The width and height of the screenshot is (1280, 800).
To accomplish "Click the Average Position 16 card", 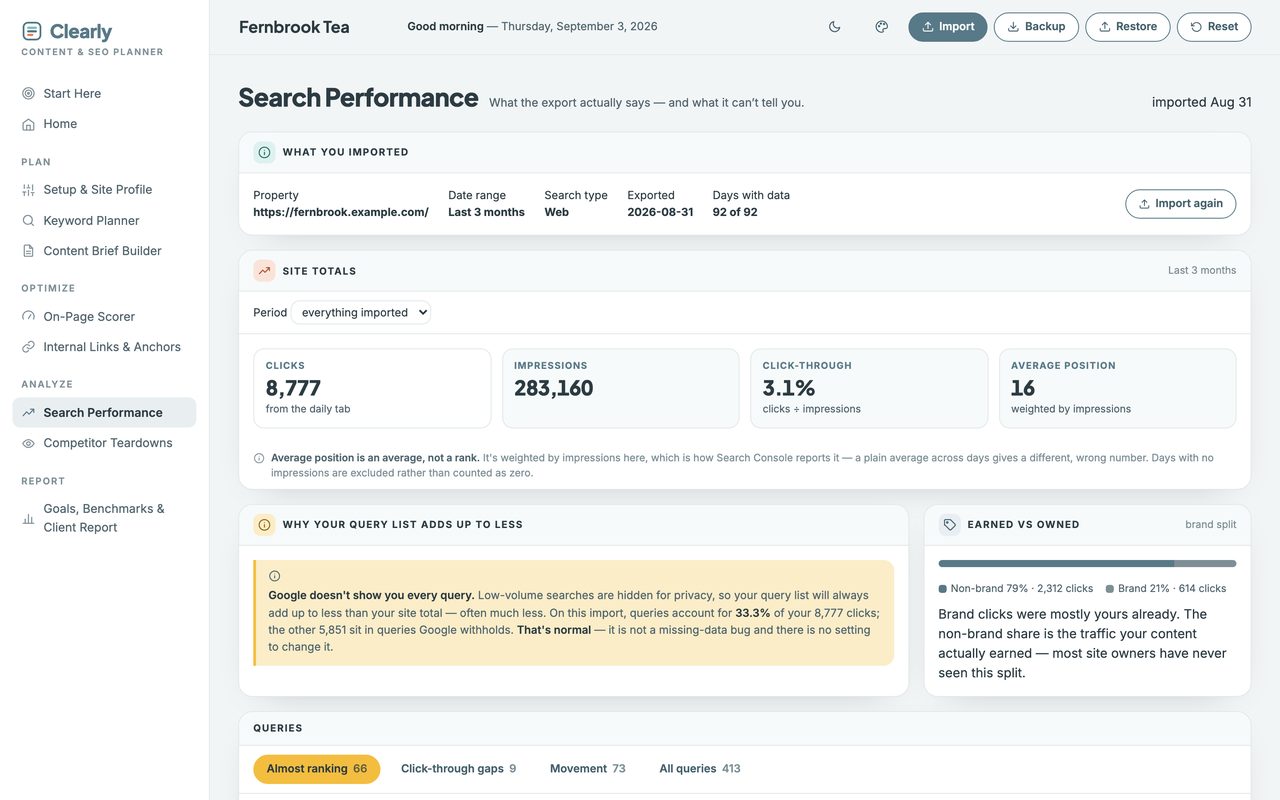I will pos(1118,388).
